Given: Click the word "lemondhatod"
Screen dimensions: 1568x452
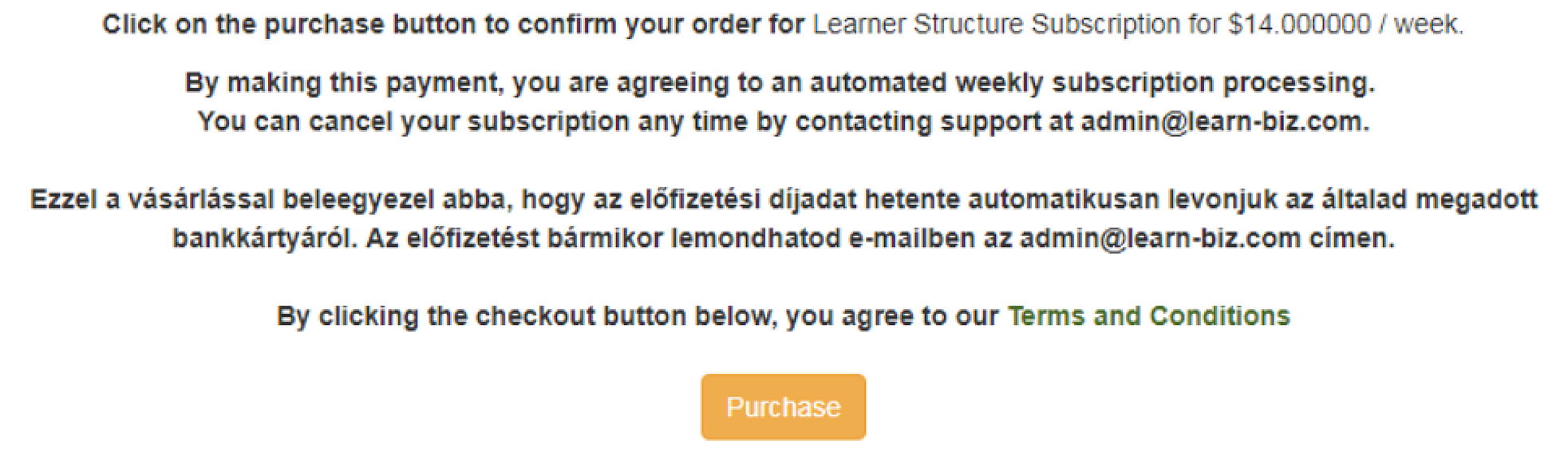Looking at the screenshot, I should (756, 238).
